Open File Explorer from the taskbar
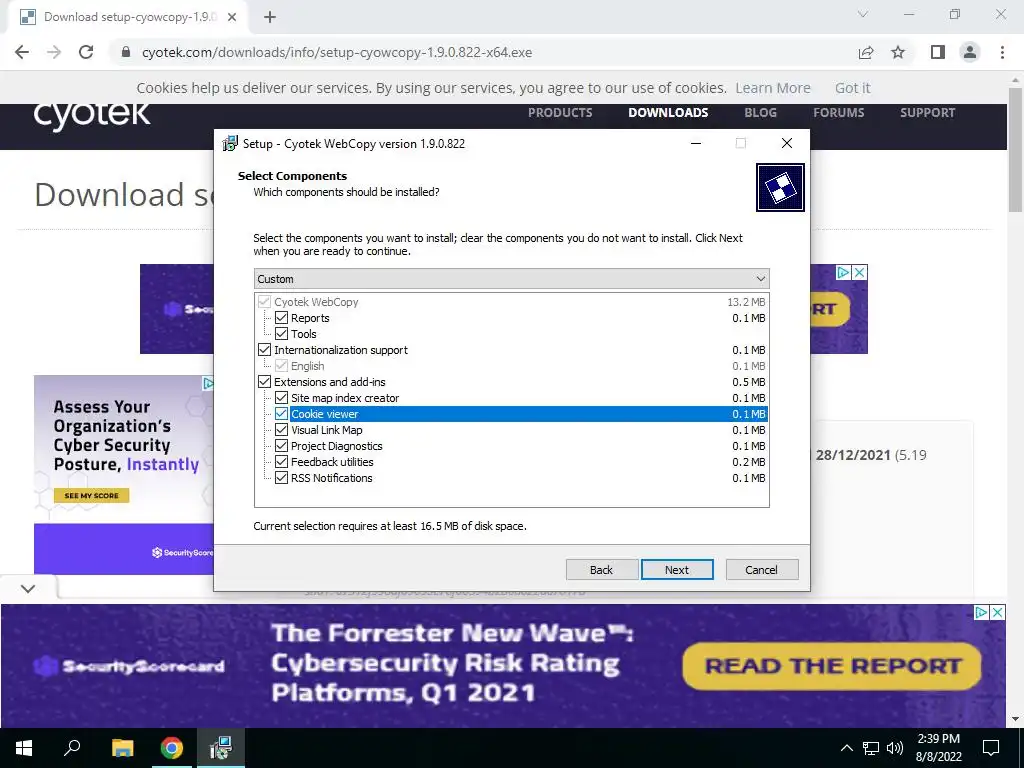 tap(122, 748)
